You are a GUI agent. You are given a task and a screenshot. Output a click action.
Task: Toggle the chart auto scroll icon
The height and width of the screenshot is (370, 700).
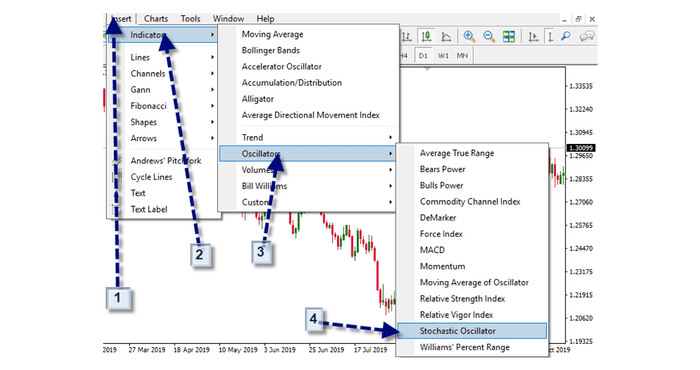(533, 37)
